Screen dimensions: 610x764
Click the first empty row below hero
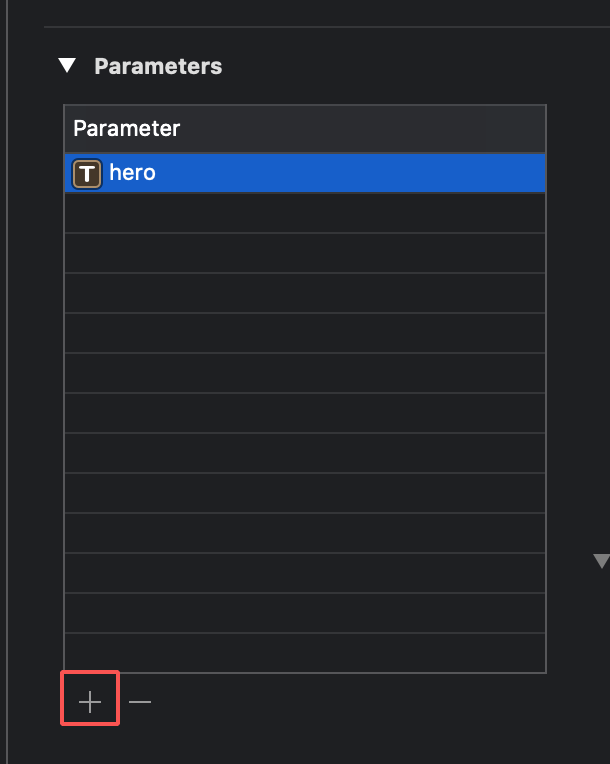305,213
